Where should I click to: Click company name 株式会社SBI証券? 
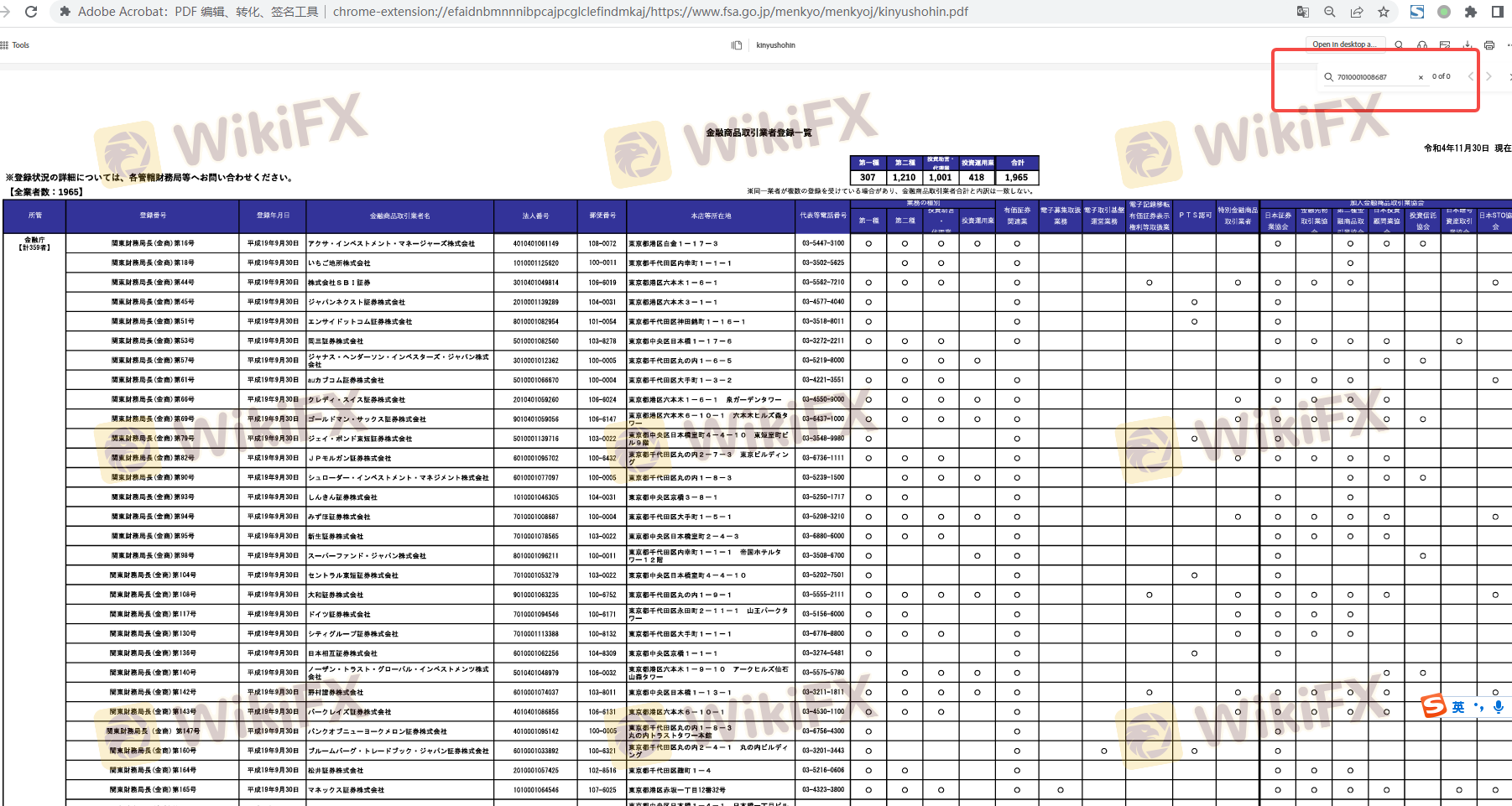(x=339, y=283)
